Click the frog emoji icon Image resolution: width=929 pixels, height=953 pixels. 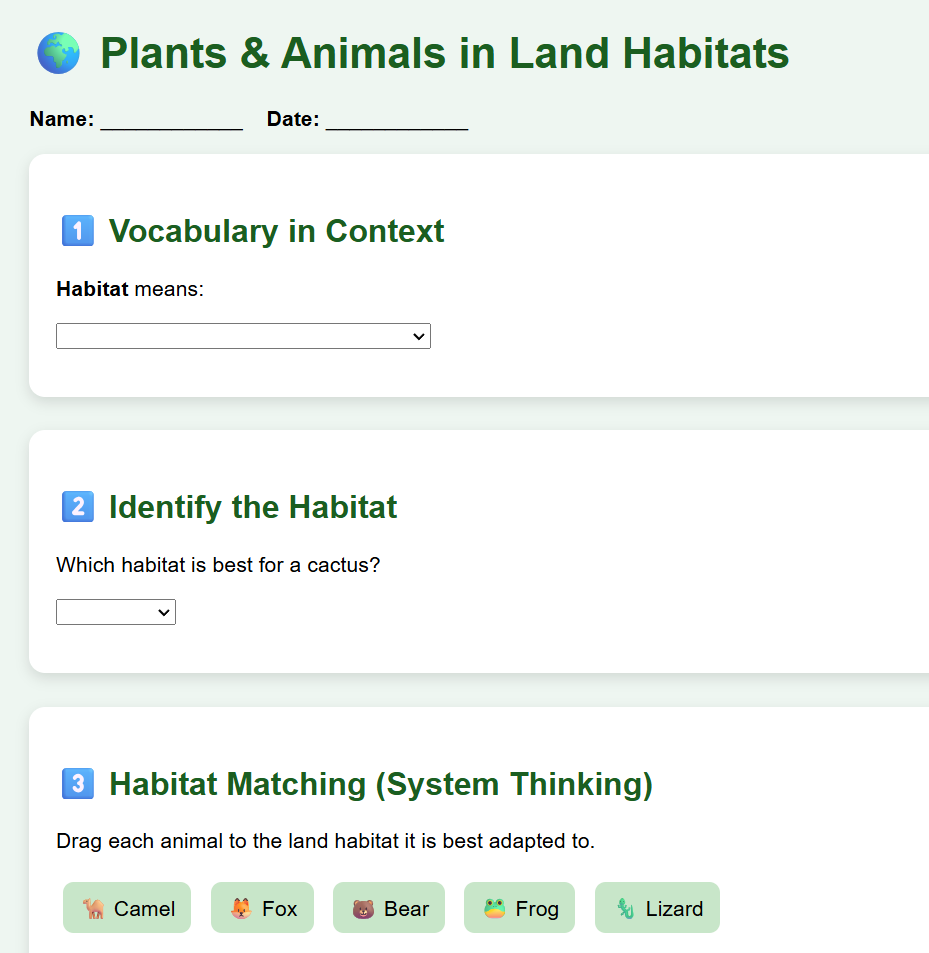494,908
